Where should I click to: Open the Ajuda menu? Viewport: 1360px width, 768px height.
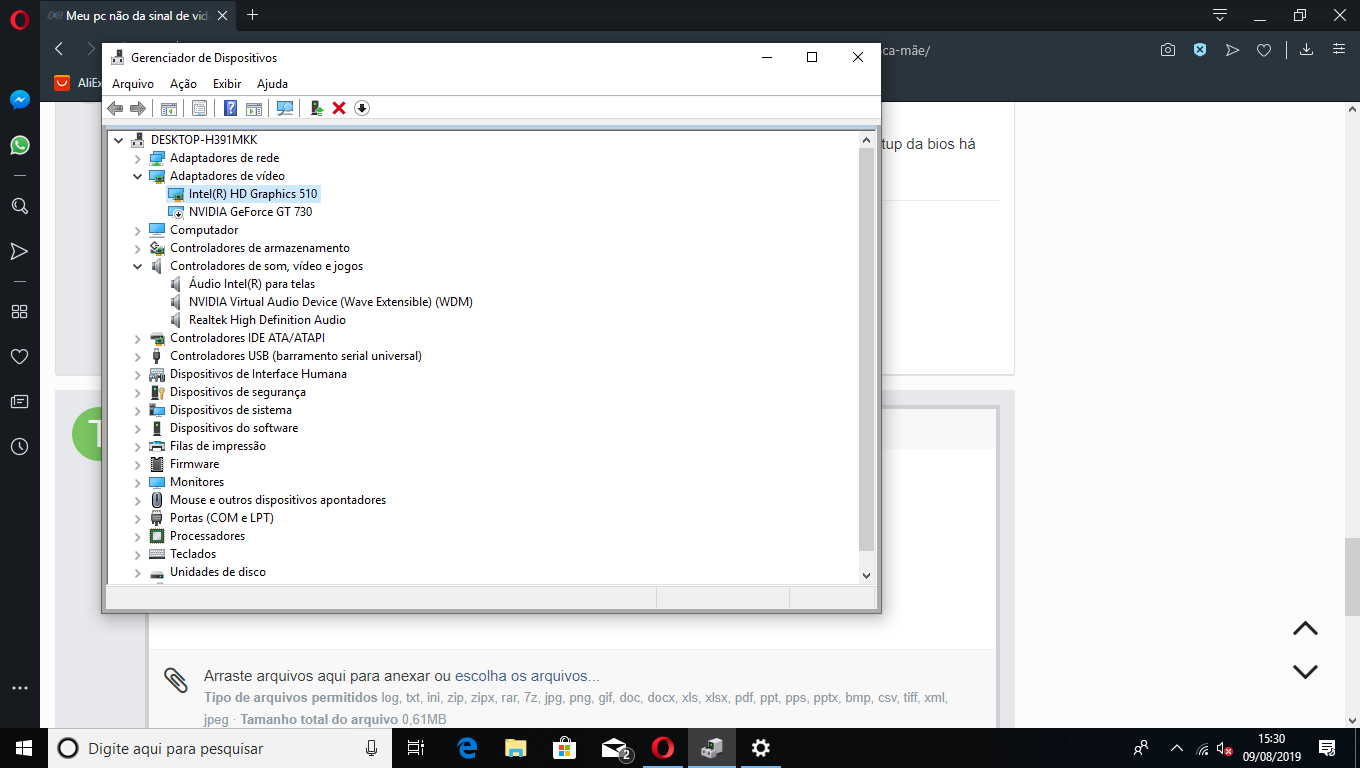point(272,84)
